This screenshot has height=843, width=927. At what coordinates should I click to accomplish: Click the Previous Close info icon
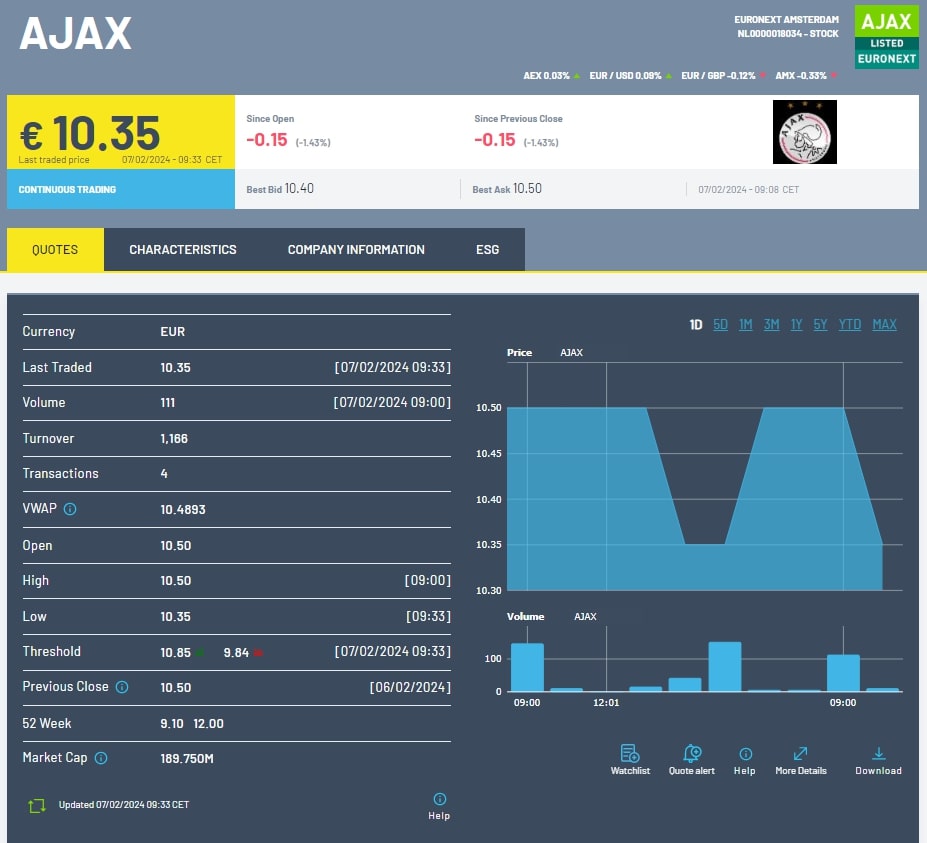(x=122, y=687)
